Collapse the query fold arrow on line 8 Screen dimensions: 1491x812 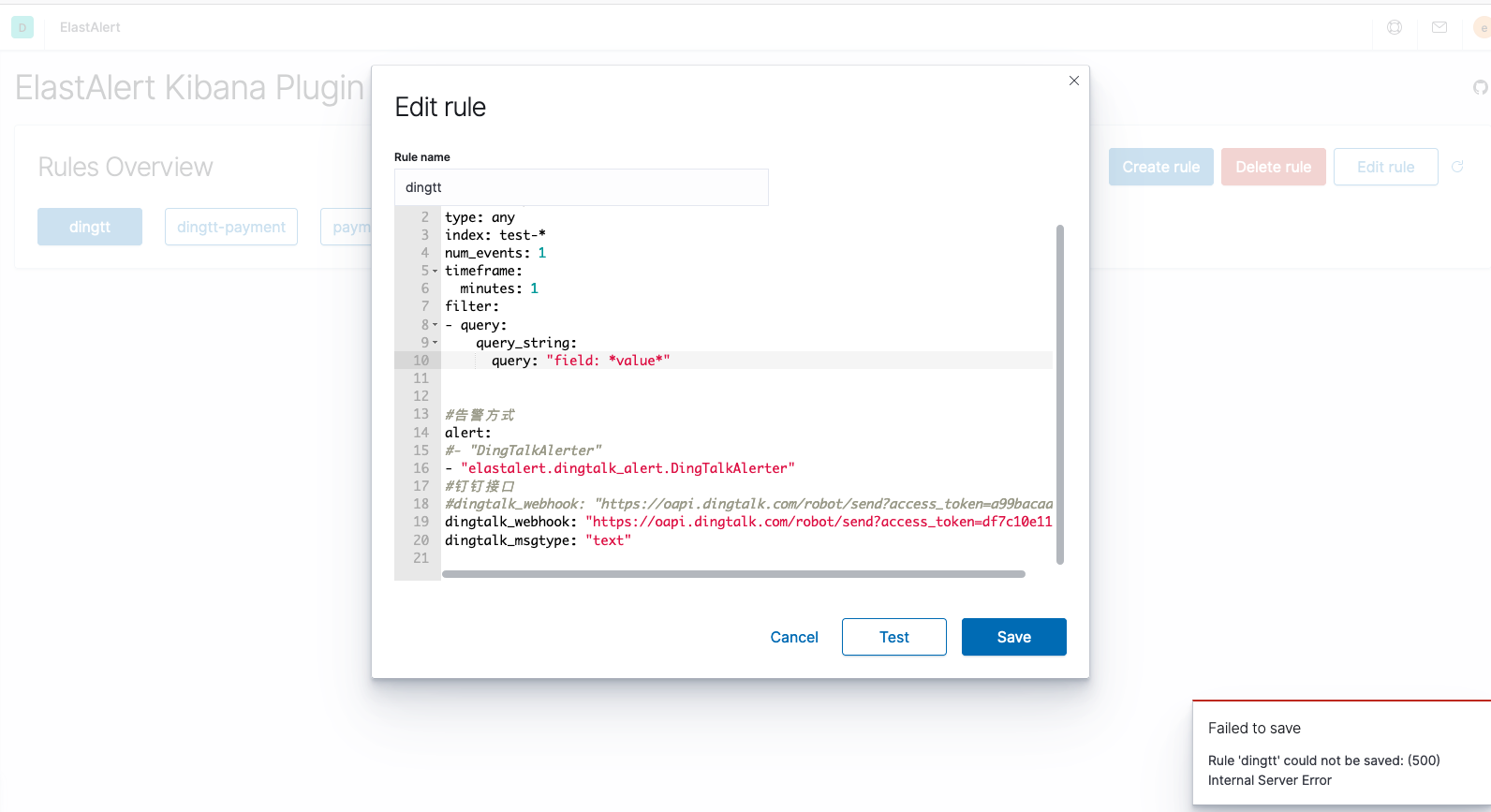[x=435, y=325]
